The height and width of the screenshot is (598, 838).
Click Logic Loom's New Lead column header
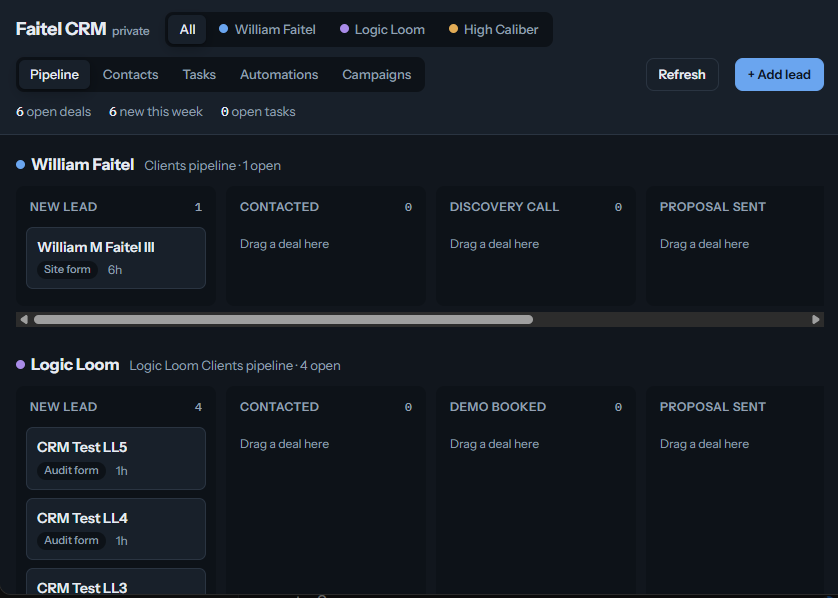coord(64,407)
